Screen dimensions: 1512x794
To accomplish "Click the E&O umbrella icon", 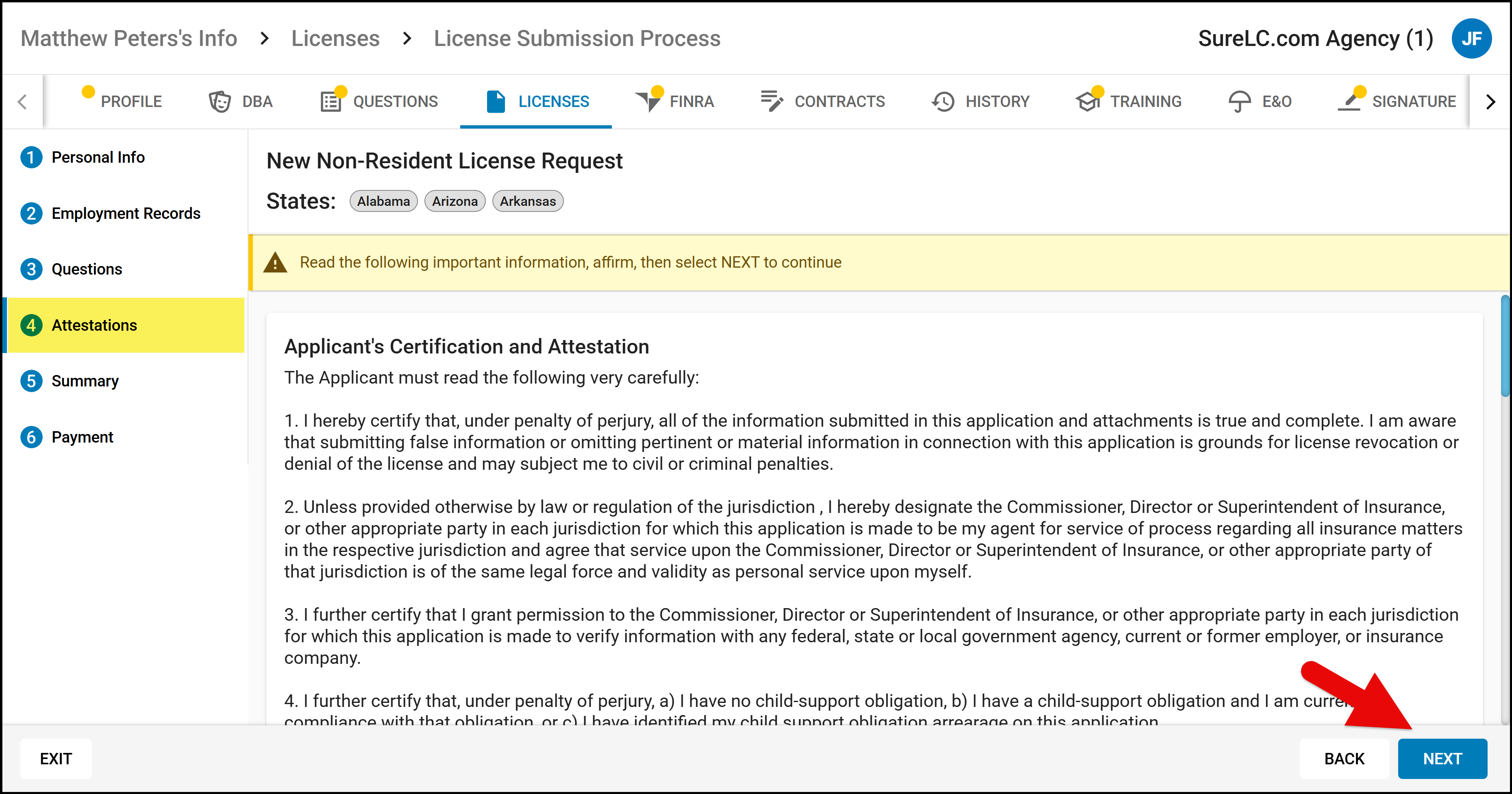I will tap(1239, 102).
